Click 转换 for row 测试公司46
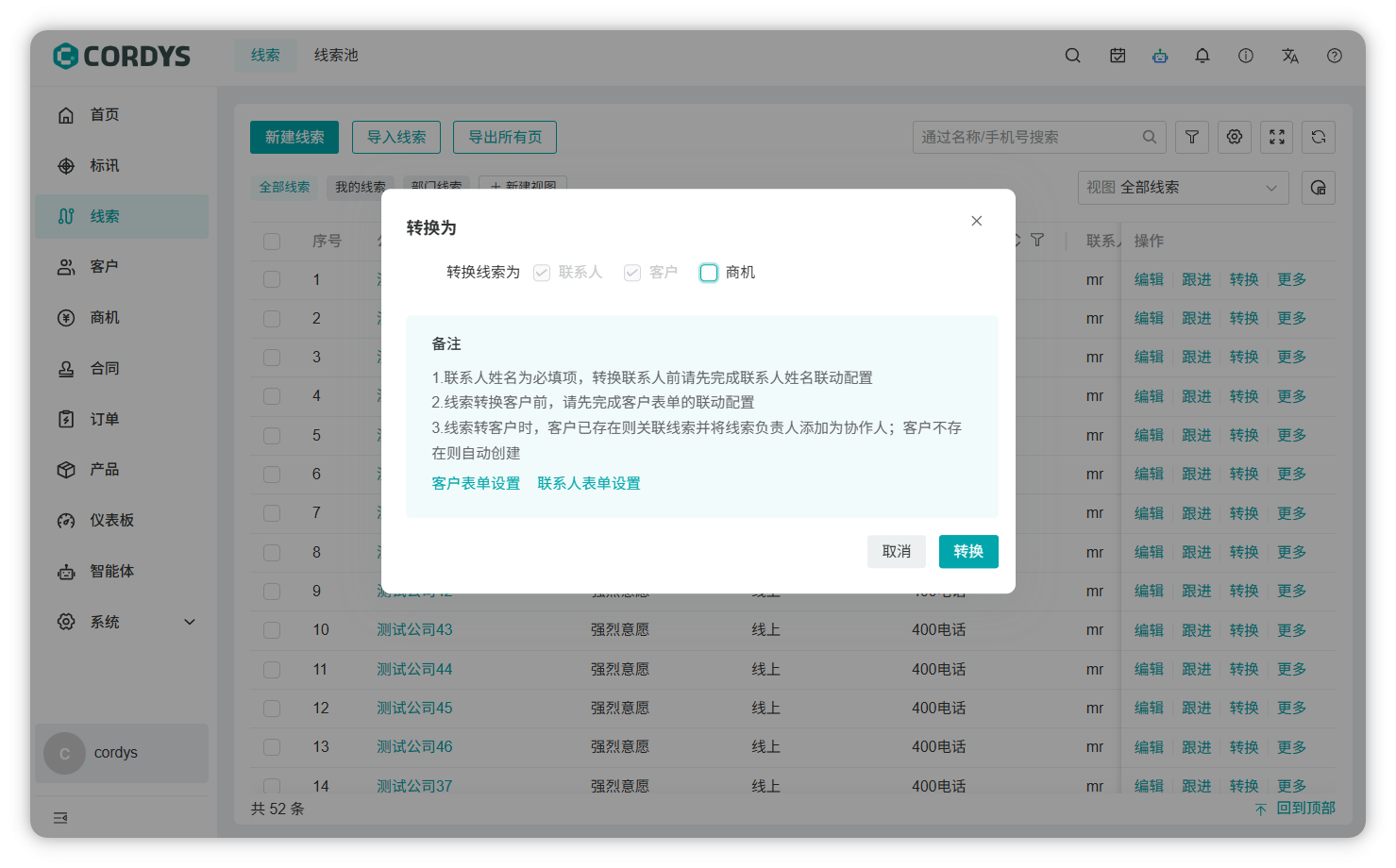The height and width of the screenshot is (868, 1396). click(1244, 747)
